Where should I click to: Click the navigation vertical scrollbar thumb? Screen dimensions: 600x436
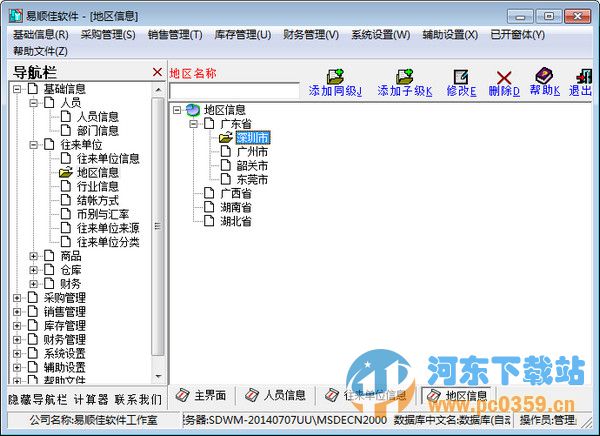point(158,227)
